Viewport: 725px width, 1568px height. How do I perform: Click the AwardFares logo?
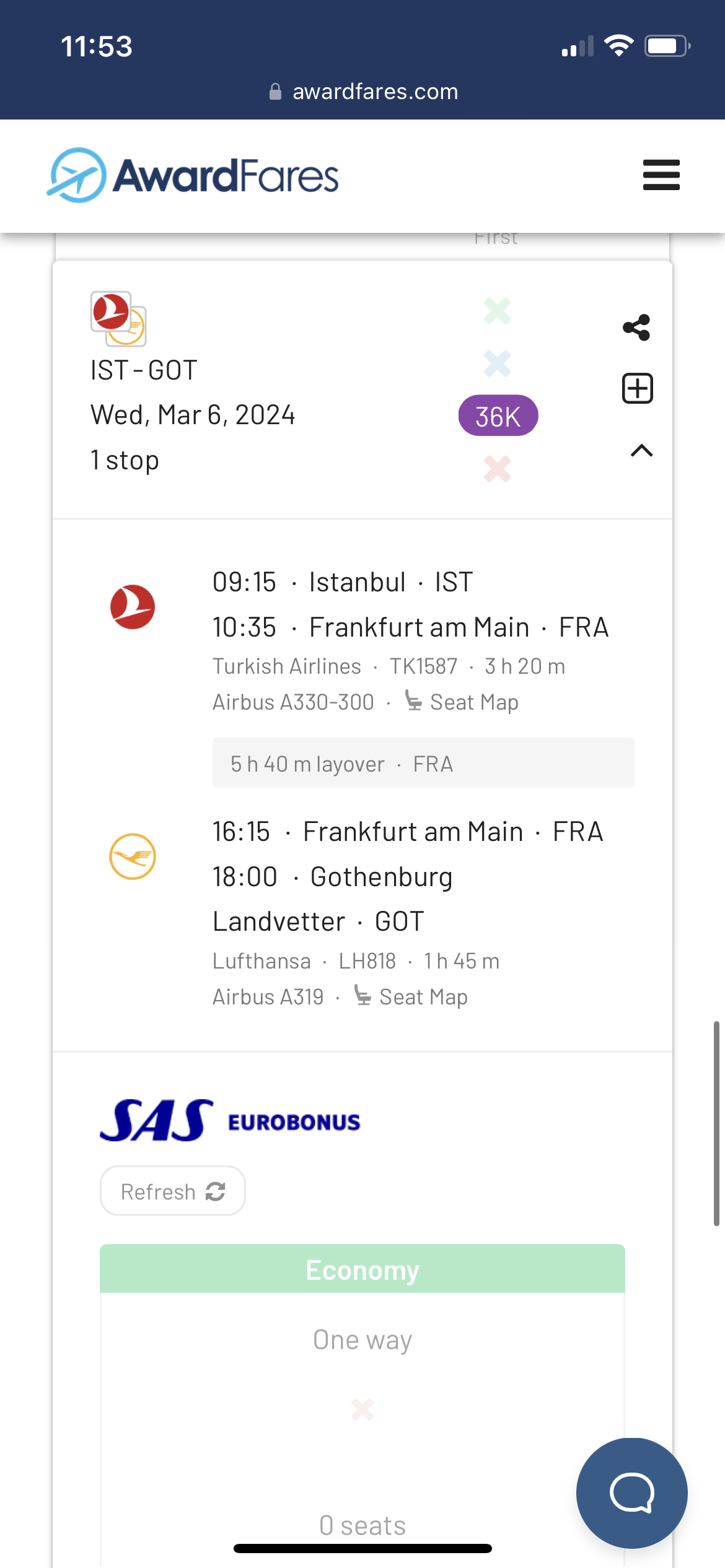[193, 175]
